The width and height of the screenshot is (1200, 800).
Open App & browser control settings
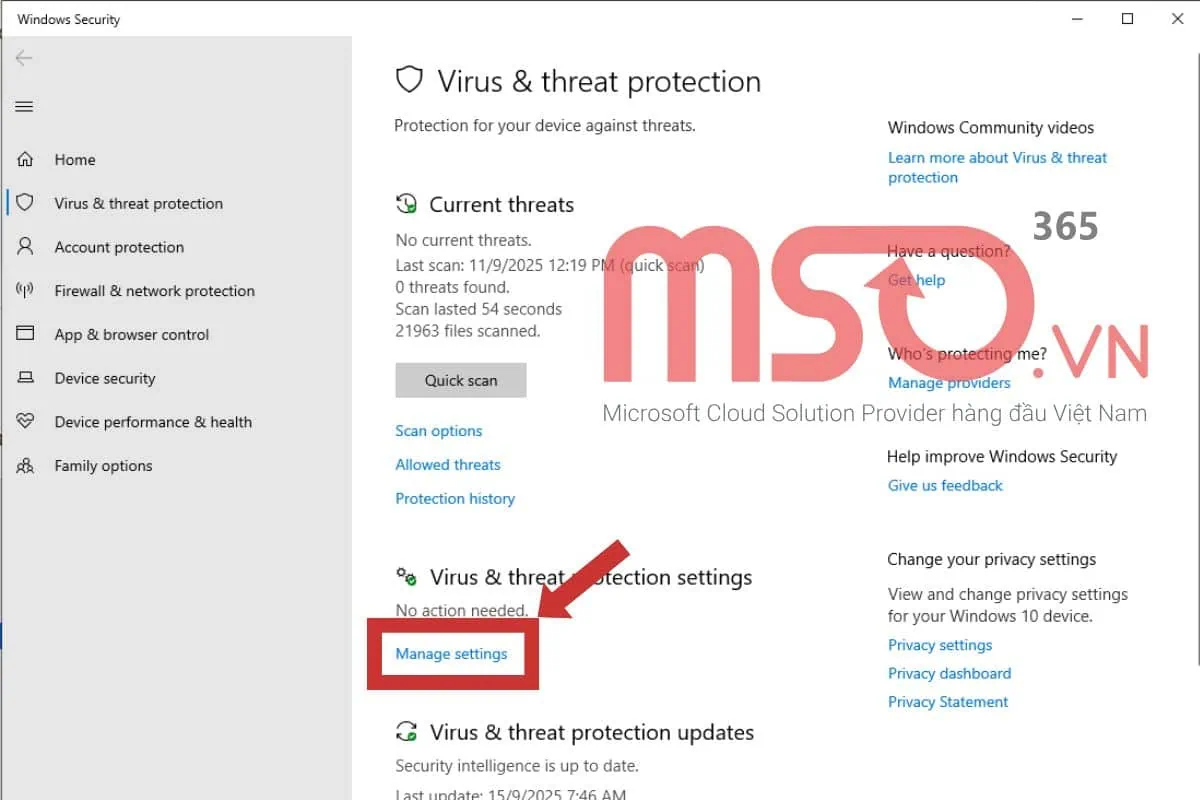(131, 334)
